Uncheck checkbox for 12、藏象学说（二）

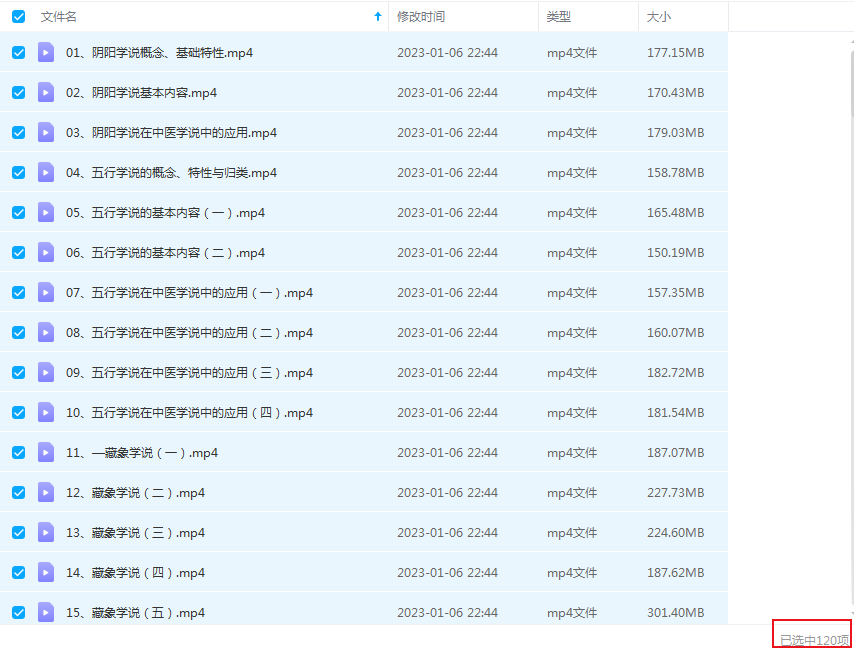tap(19, 493)
